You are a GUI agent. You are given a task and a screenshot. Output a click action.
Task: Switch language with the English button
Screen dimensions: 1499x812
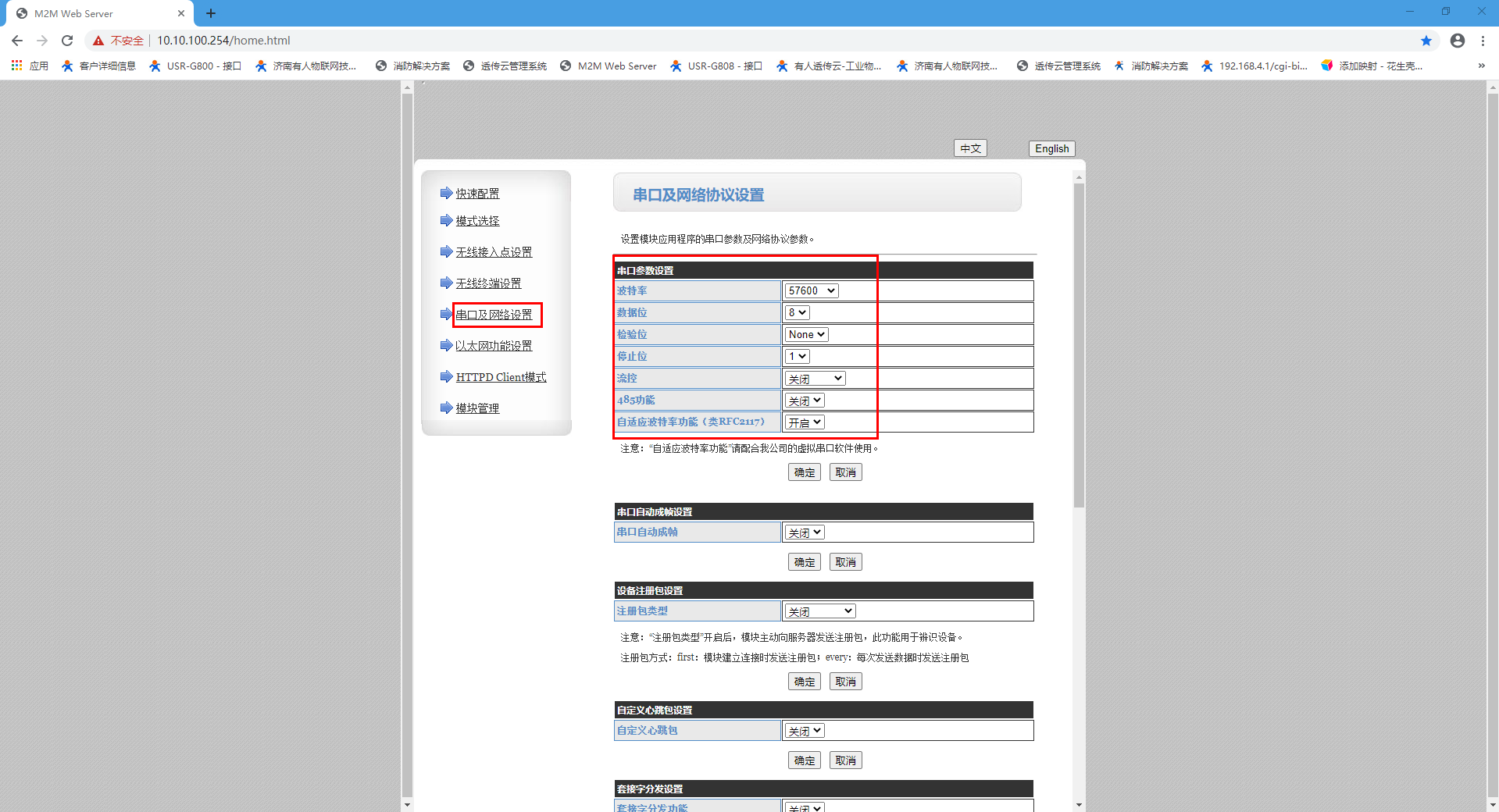click(x=1051, y=148)
